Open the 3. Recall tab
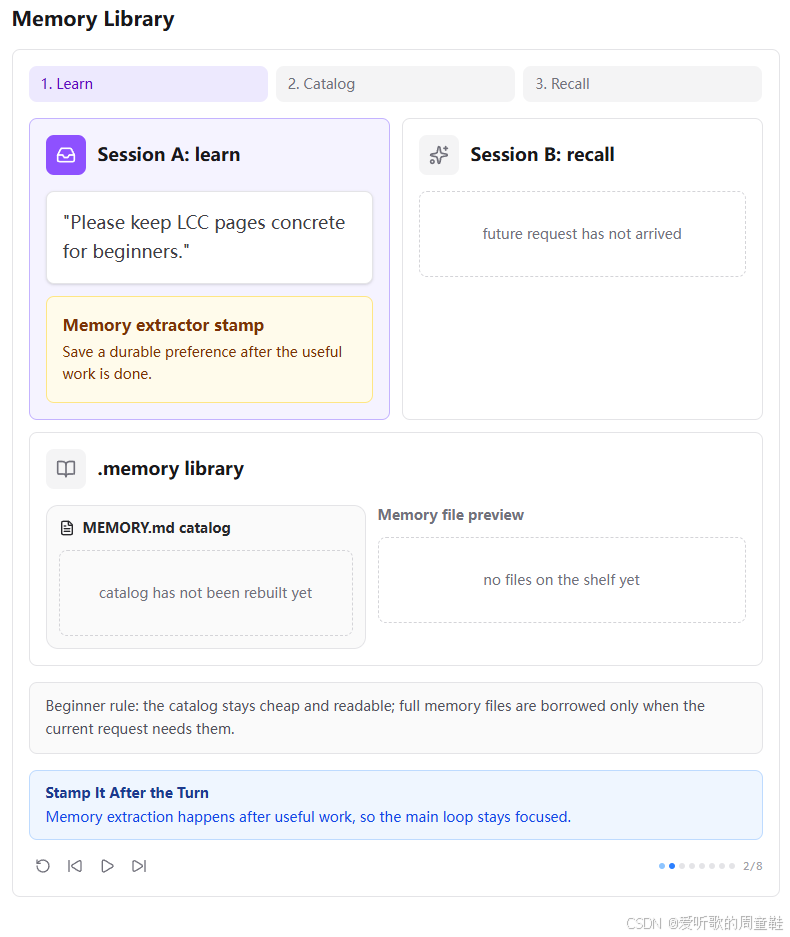790x937 pixels. point(642,84)
